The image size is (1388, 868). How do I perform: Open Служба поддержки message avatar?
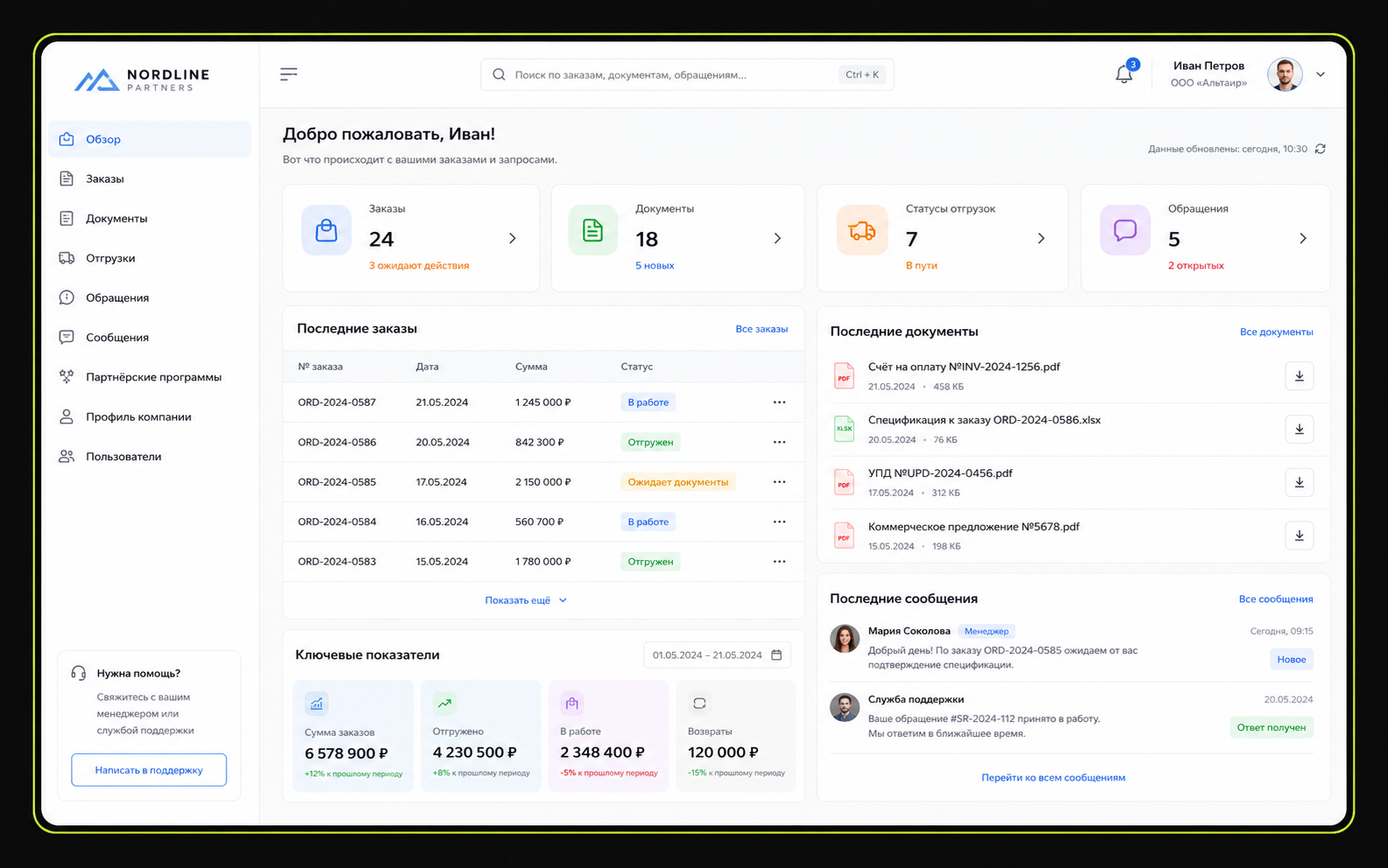[845, 707]
